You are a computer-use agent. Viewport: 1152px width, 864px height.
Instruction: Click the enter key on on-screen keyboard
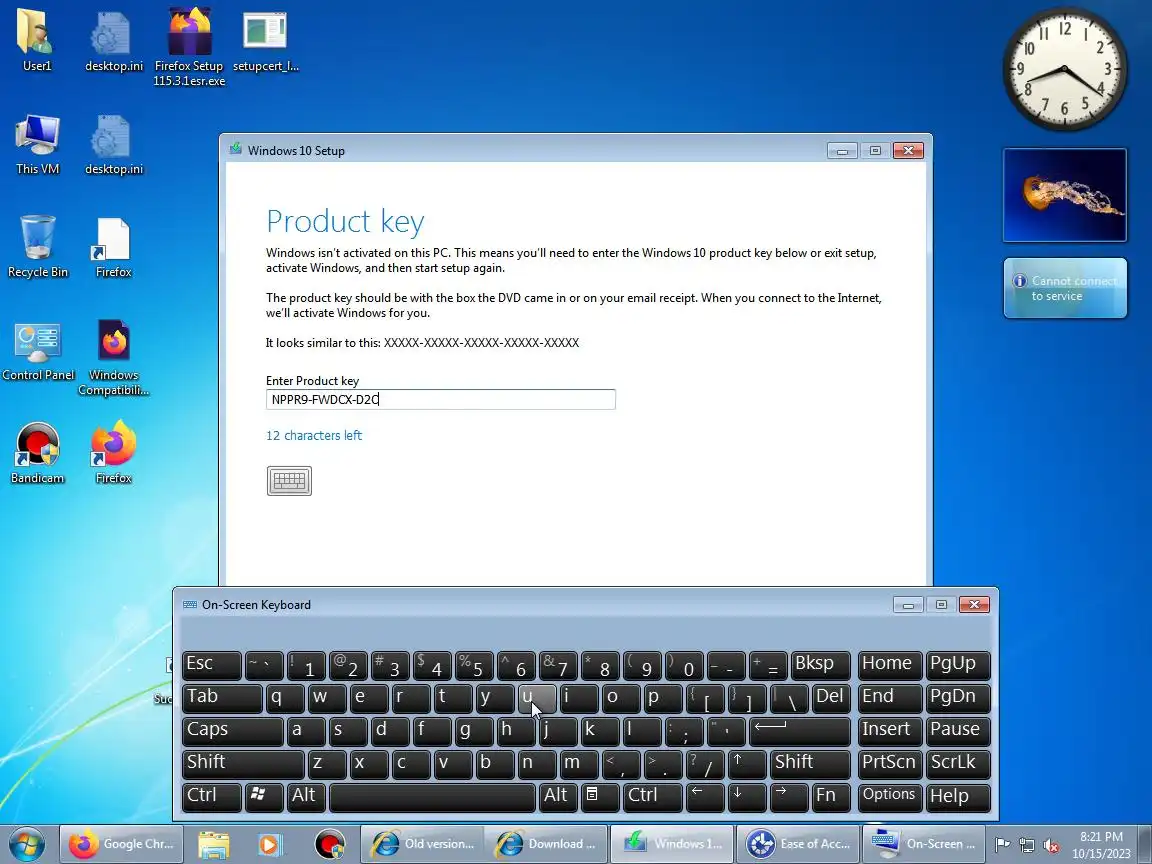pos(800,731)
